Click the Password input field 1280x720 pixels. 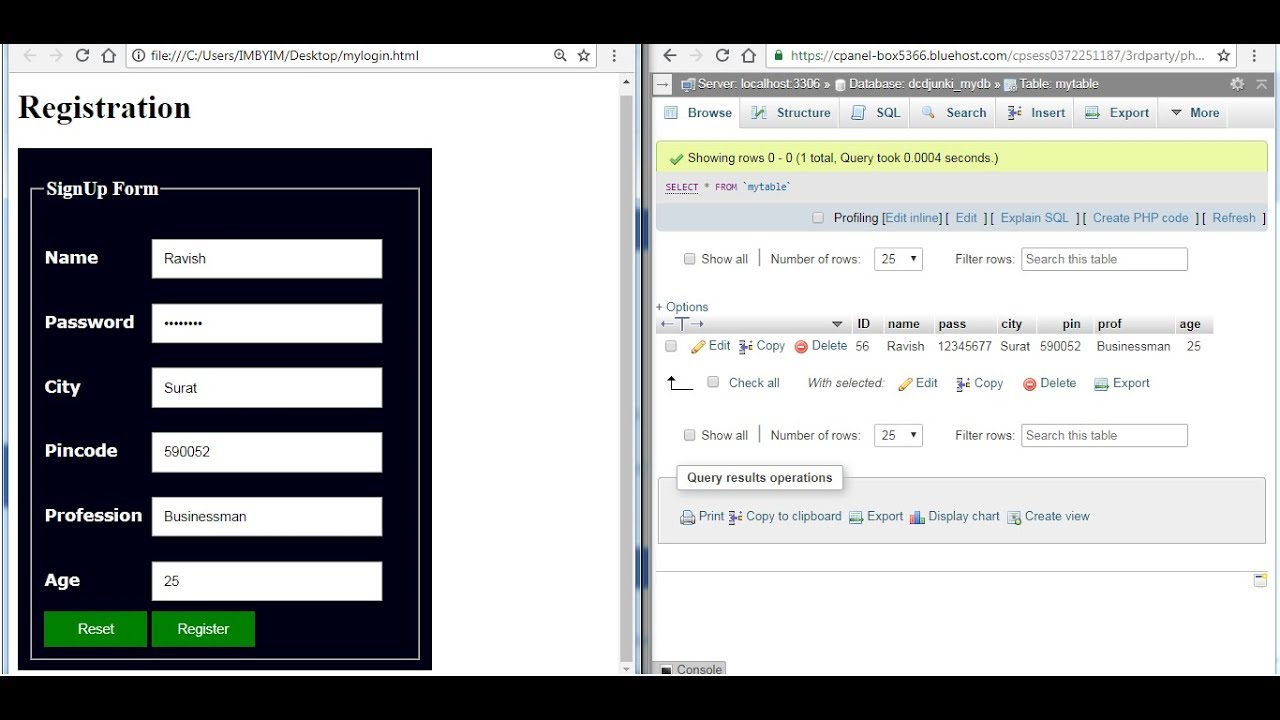tap(267, 323)
